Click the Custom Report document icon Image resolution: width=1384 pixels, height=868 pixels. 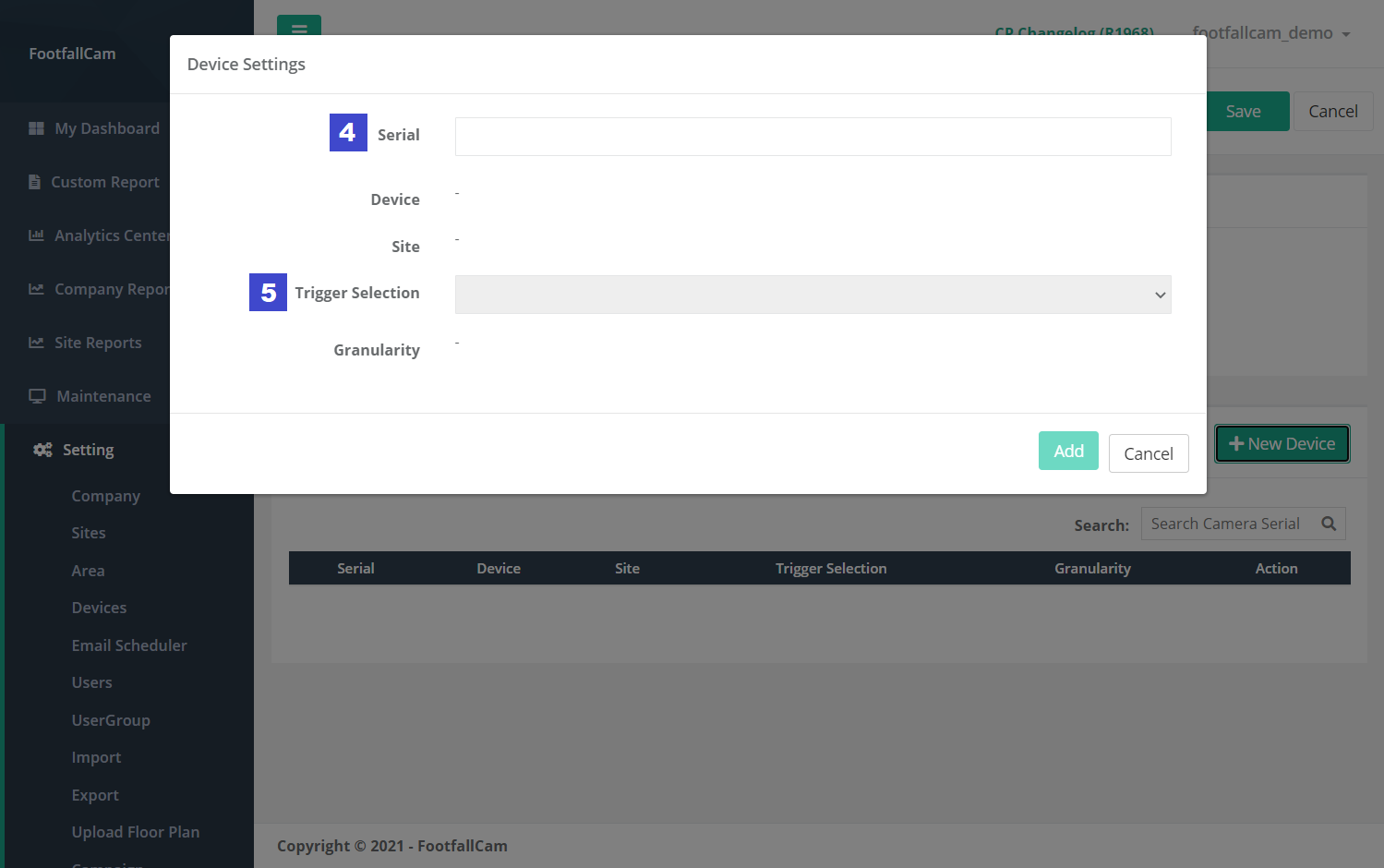click(x=34, y=182)
